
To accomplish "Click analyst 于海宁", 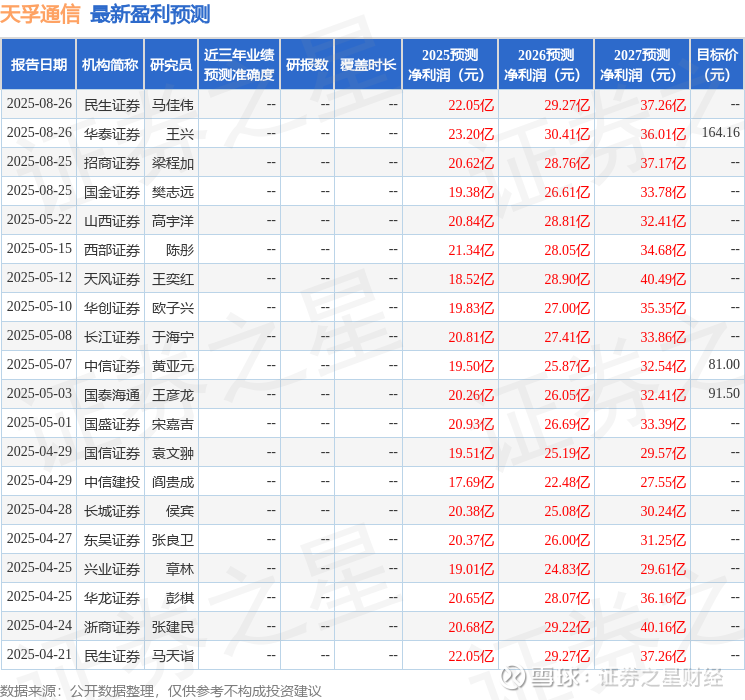I will tap(172, 337).
